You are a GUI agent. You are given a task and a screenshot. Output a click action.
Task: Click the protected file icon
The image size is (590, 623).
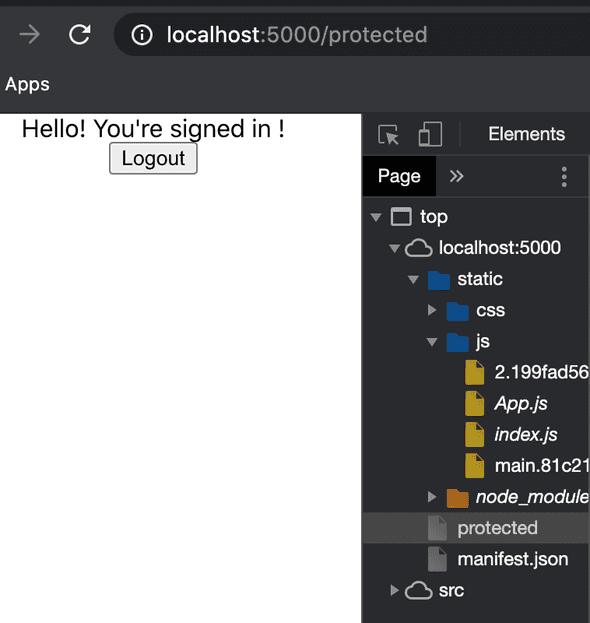[x=437, y=528]
